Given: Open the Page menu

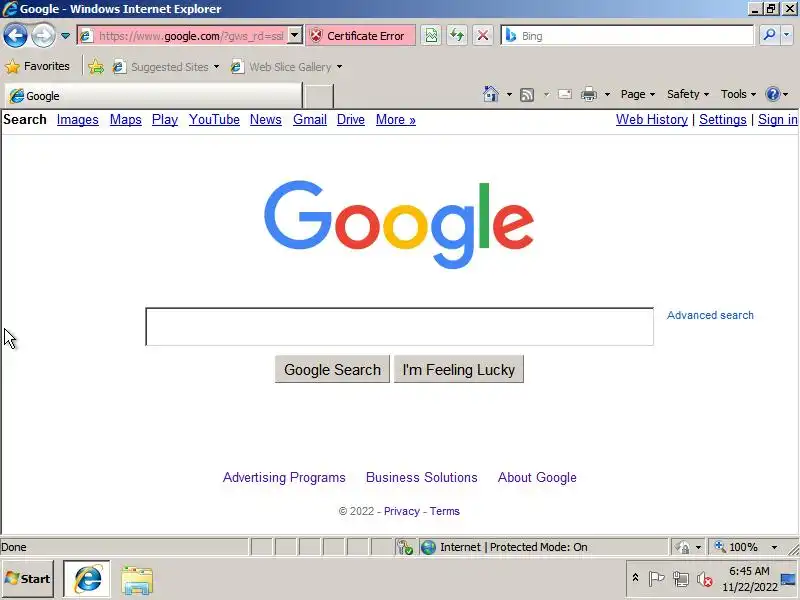Looking at the screenshot, I should tap(638, 94).
